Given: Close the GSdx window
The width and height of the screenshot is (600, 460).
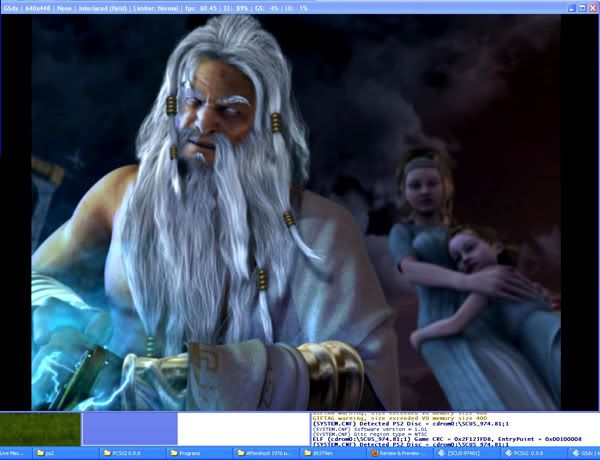Looking at the screenshot, I should [x=592, y=8].
